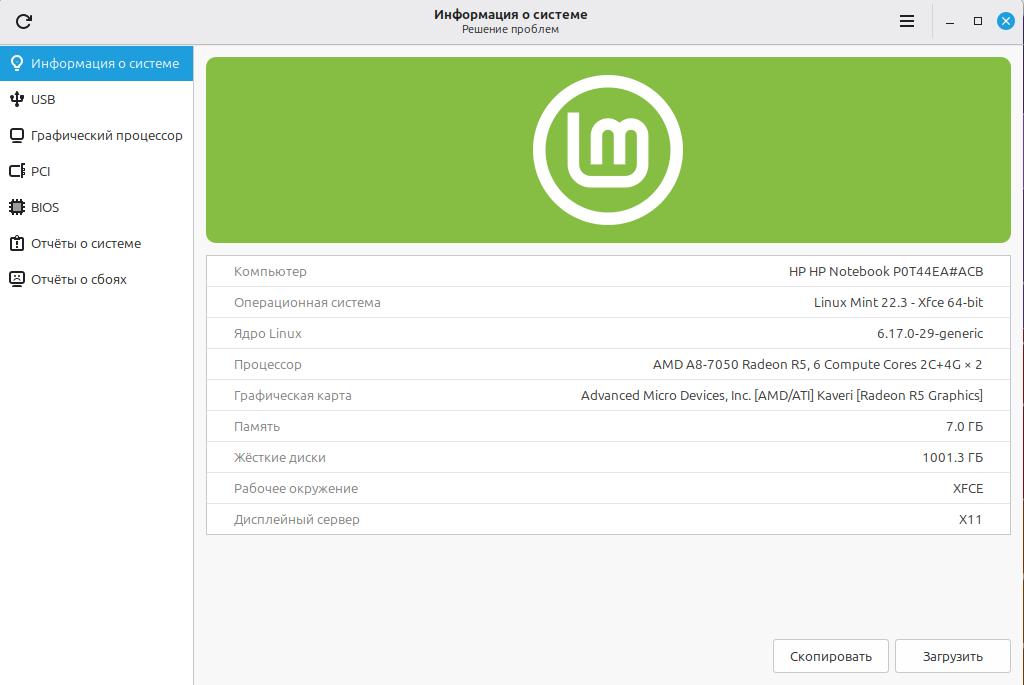Click the sad-face icon beside Отчёты о сбоях
This screenshot has height=685, width=1024.
tap(17, 279)
